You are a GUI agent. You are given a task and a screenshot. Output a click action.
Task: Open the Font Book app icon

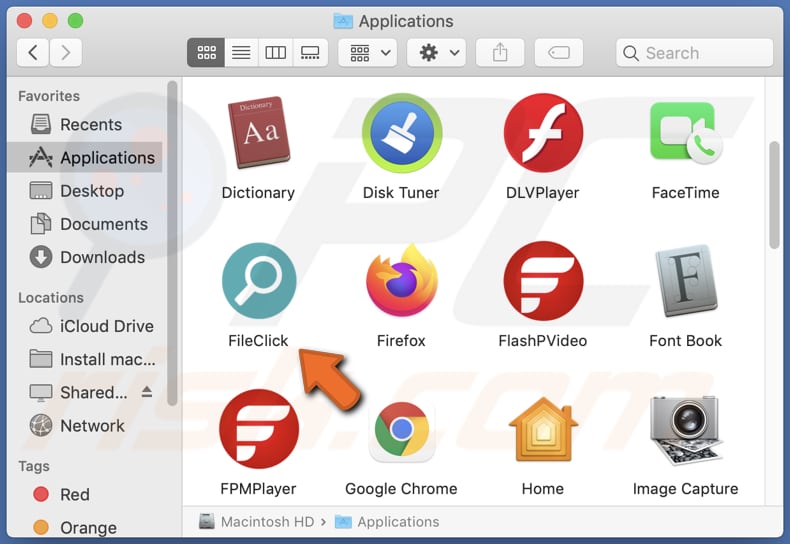686,281
